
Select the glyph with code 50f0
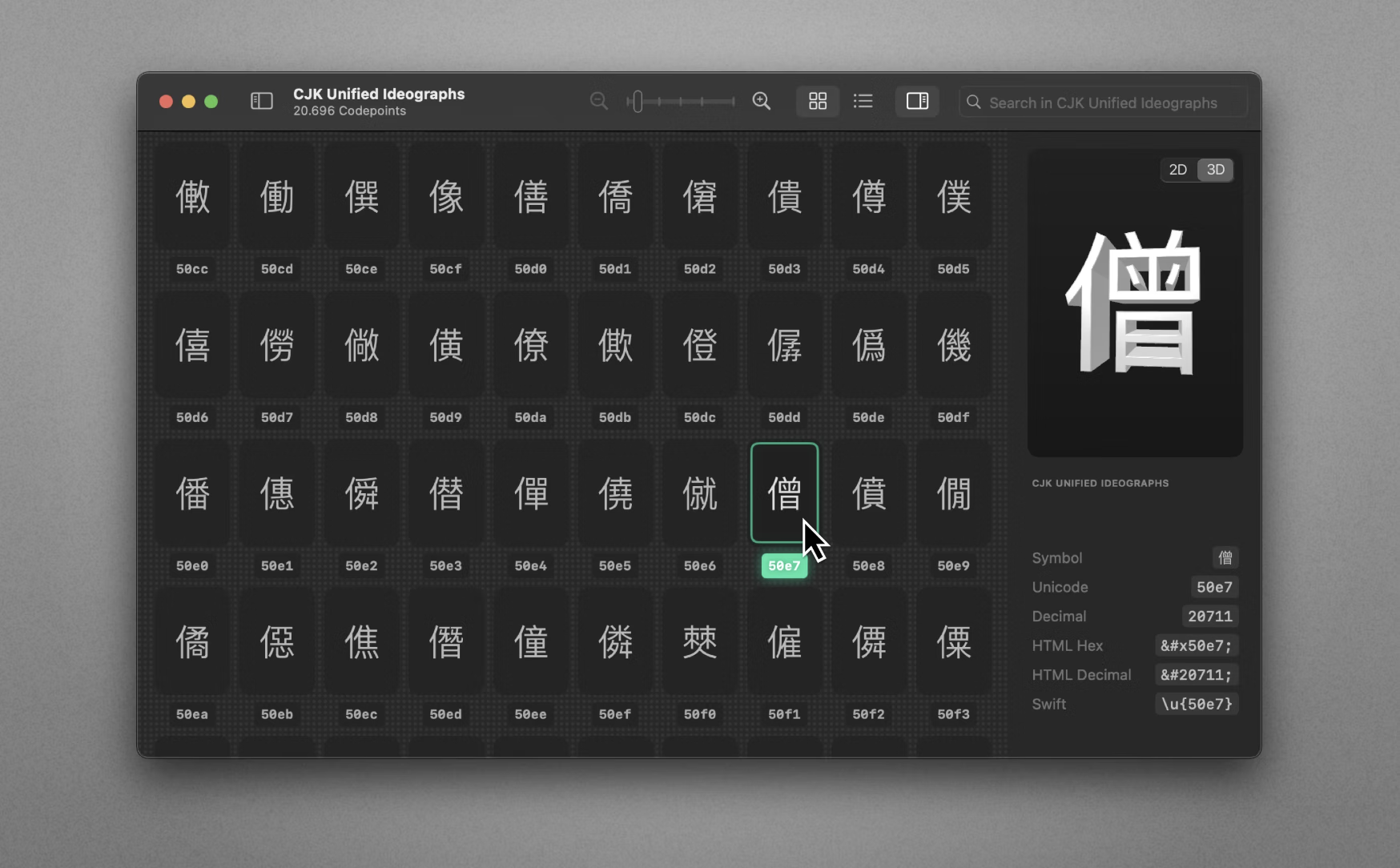[699, 643]
